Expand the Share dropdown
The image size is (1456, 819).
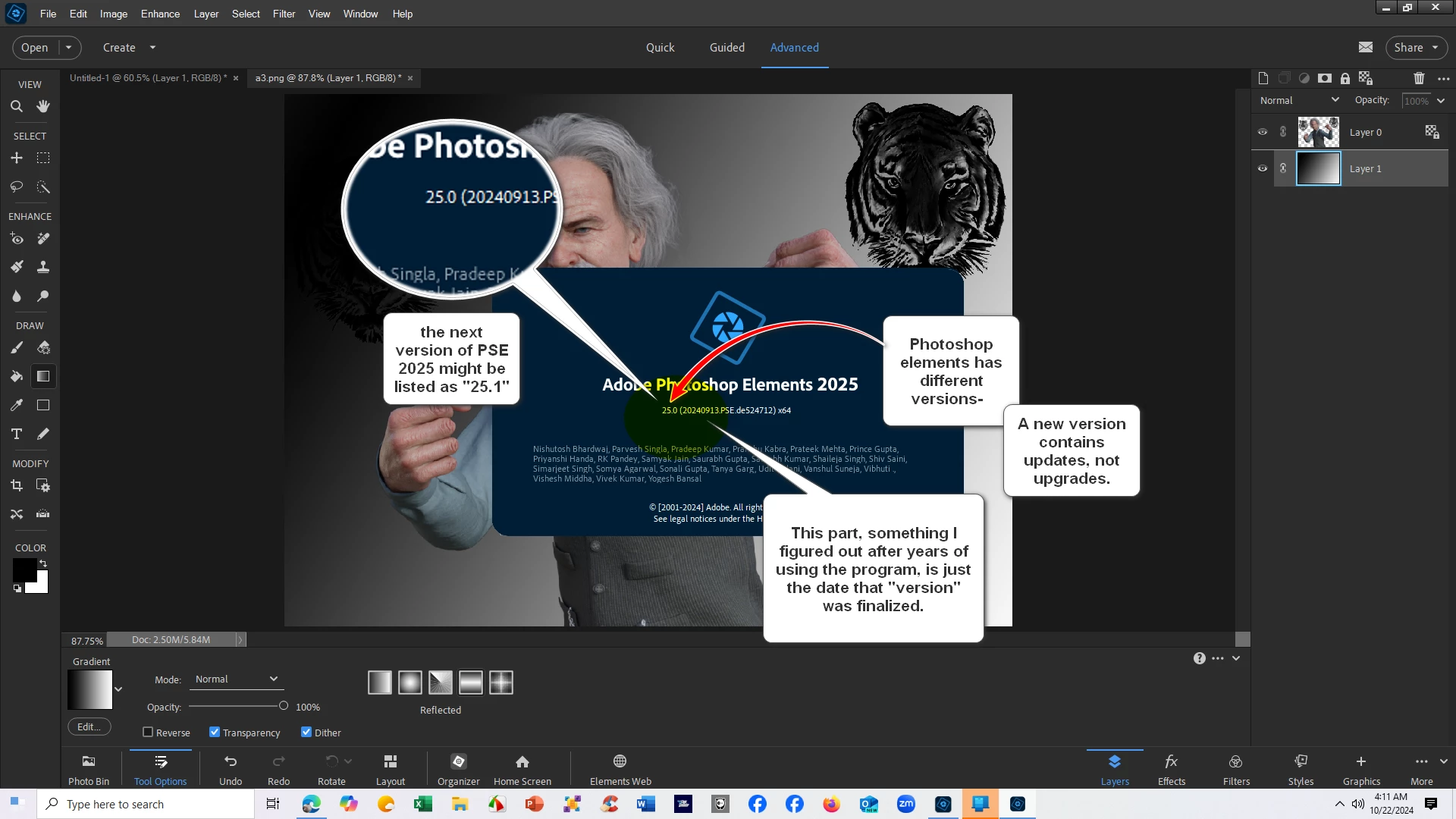[1436, 47]
